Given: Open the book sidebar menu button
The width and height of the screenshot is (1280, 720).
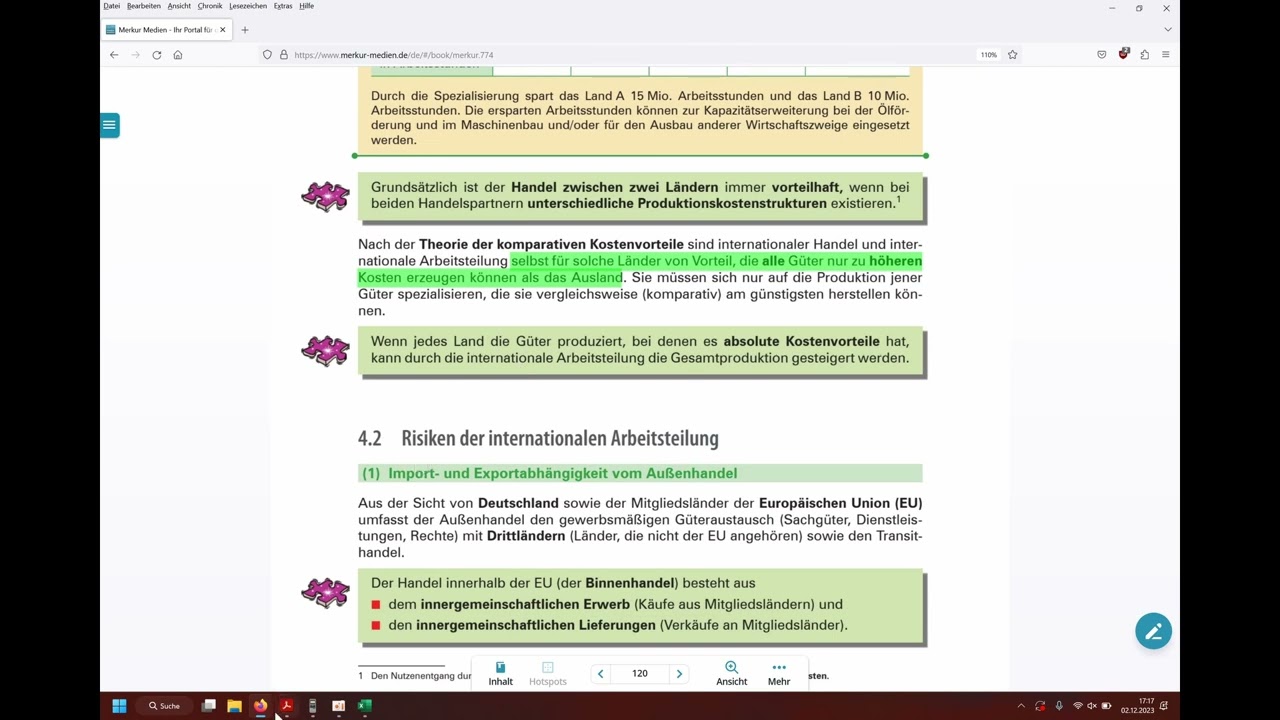Looking at the screenshot, I should click(110, 125).
